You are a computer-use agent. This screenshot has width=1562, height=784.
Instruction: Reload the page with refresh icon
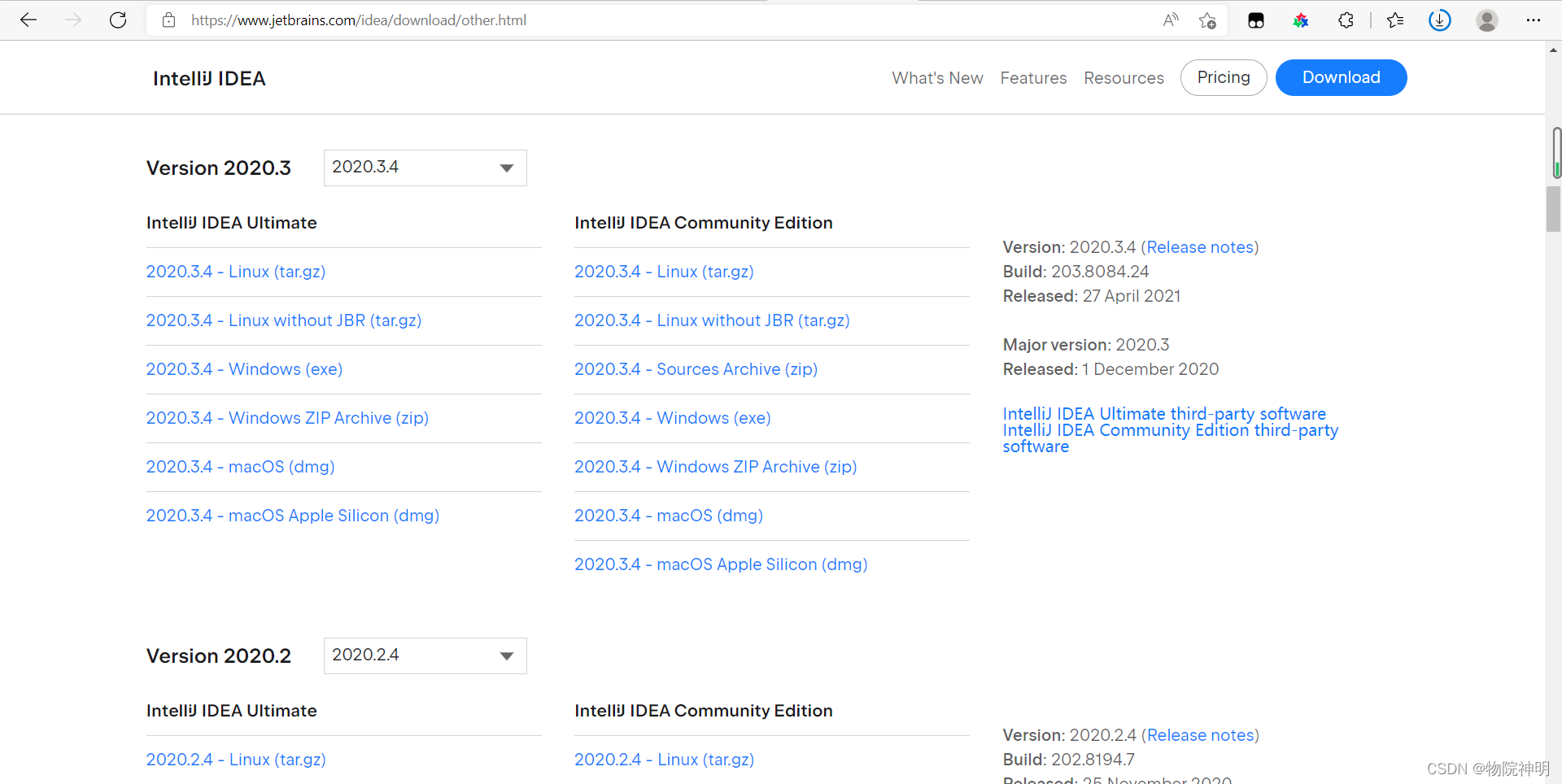(118, 20)
